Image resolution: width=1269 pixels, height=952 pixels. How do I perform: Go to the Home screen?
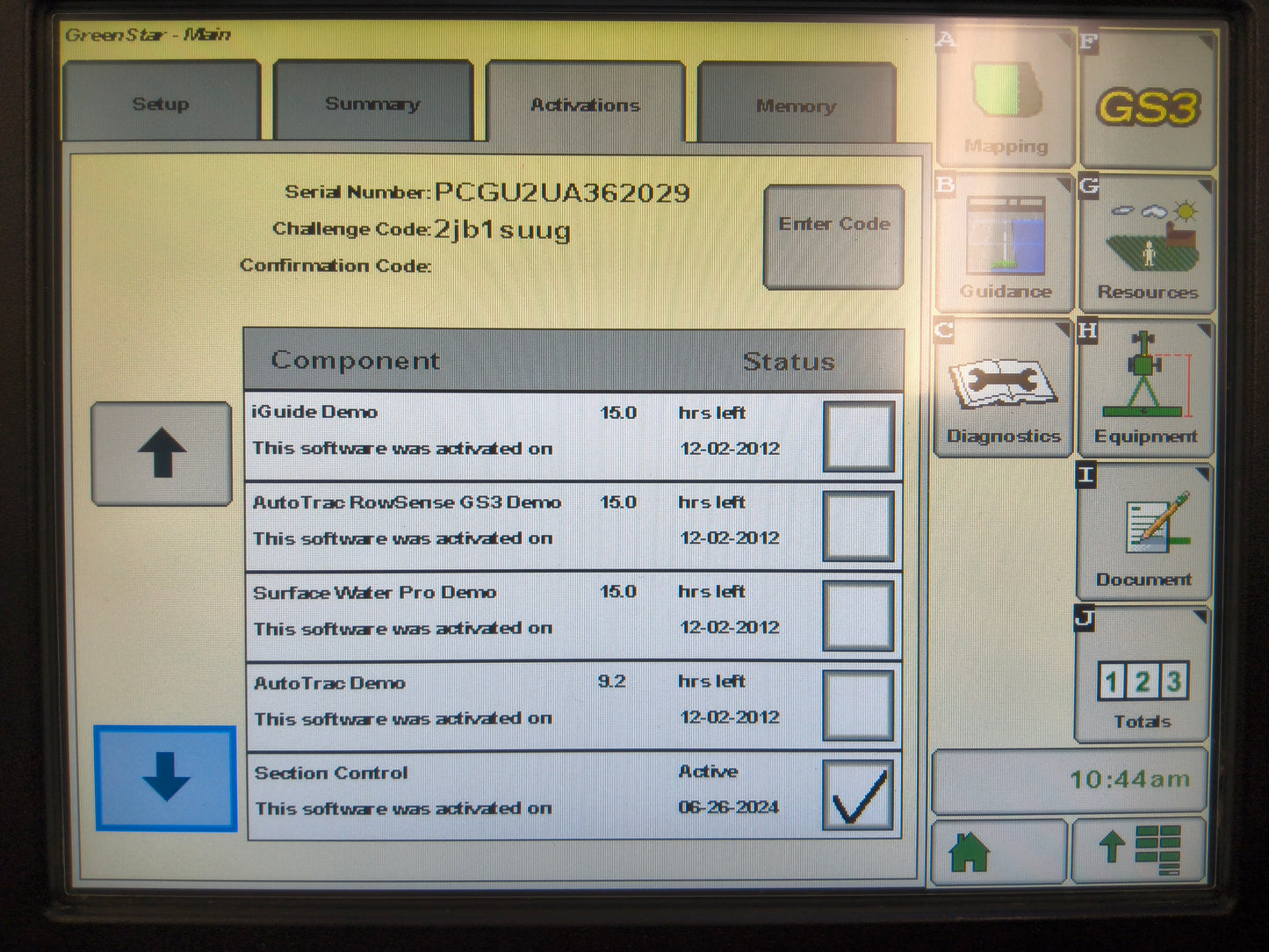pos(999,851)
